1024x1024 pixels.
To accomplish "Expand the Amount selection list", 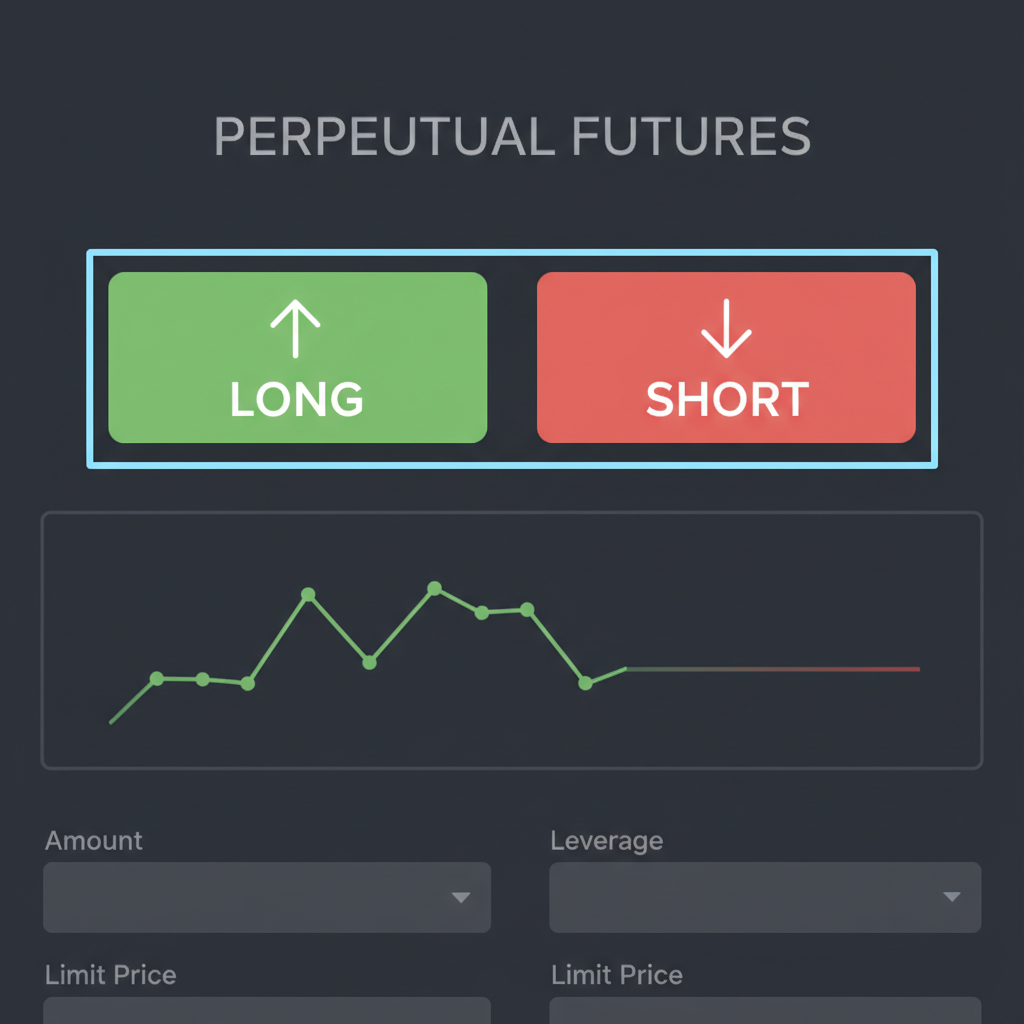I will point(266,898).
